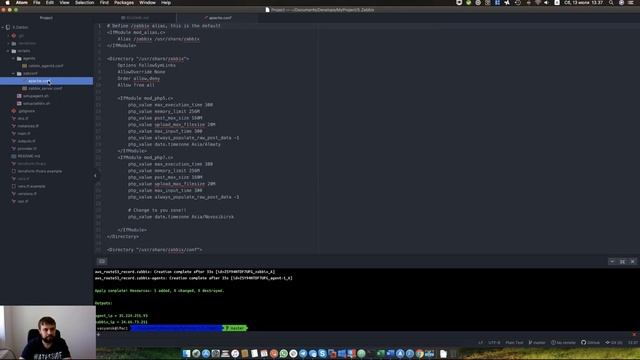Select the highlighted apache.conf file
640x360 pixels.
[47, 81]
